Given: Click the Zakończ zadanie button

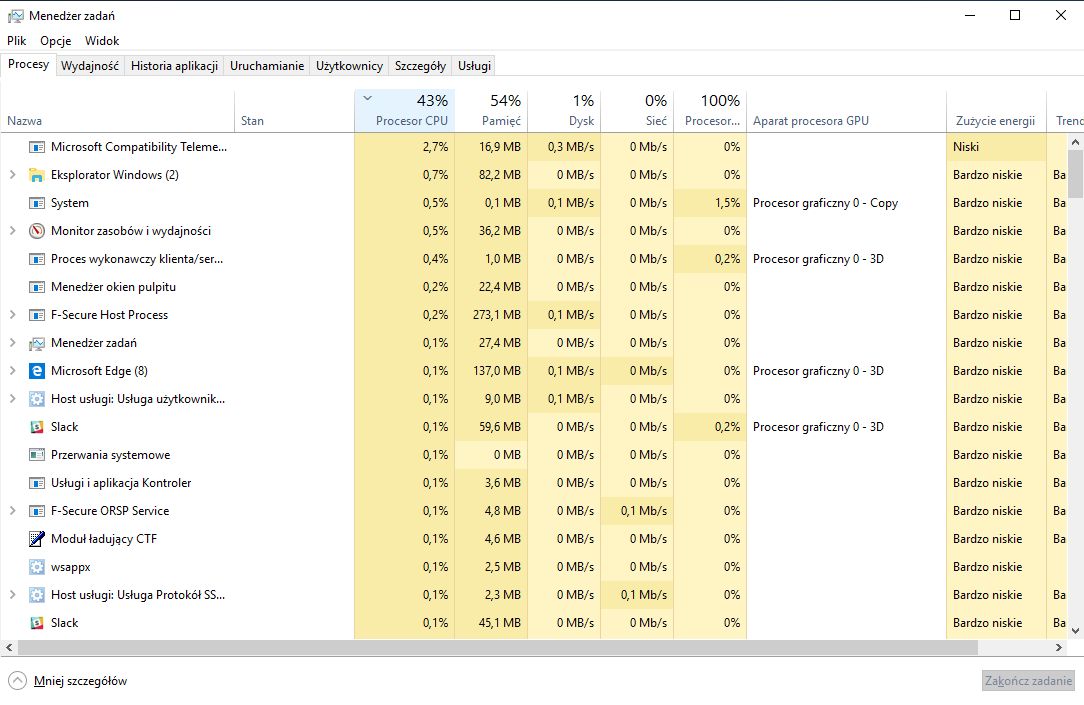Looking at the screenshot, I should (x=1028, y=681).
